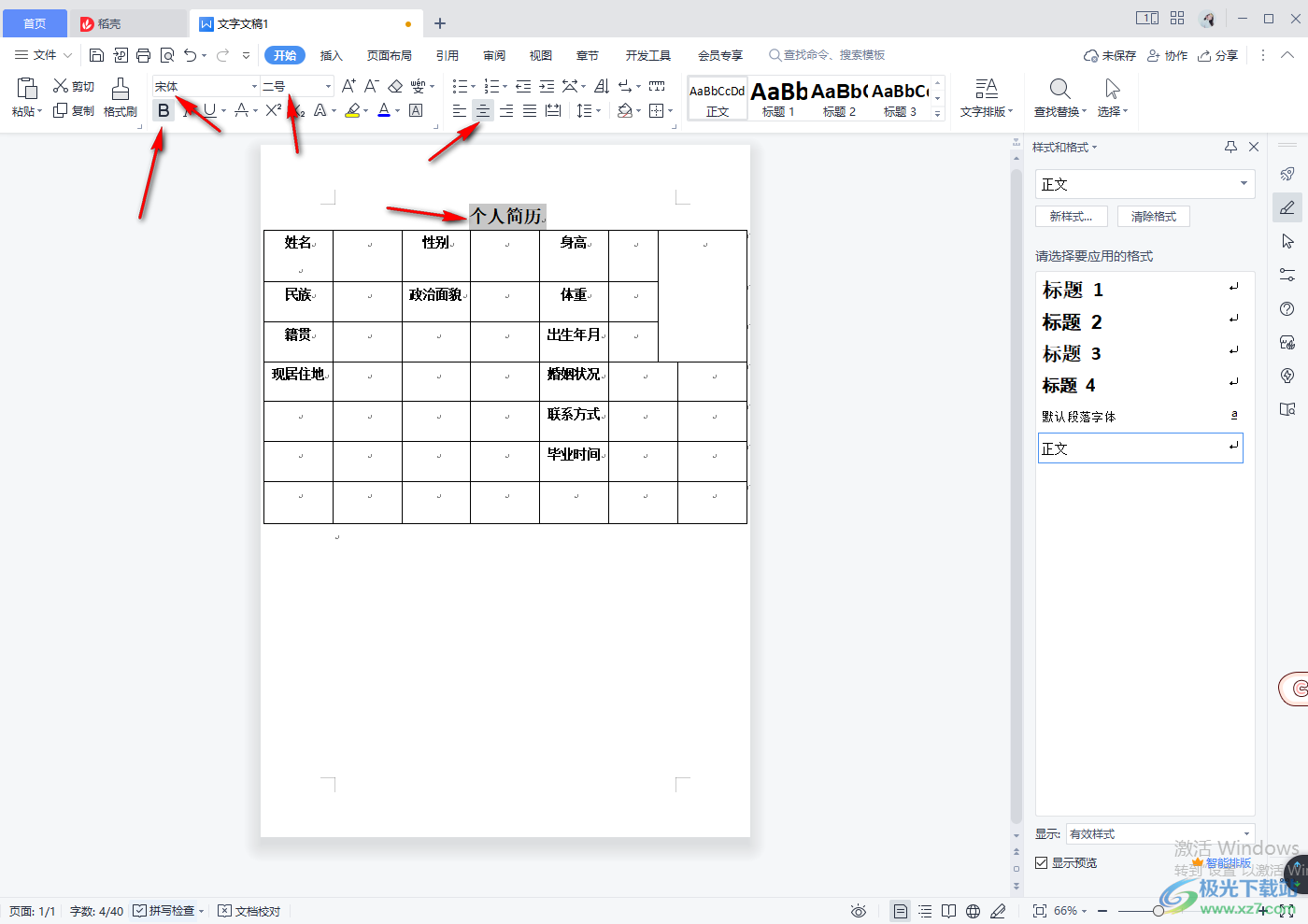Click the command search field
This screenshot has width=1308, height=924.
click(827, 55)
